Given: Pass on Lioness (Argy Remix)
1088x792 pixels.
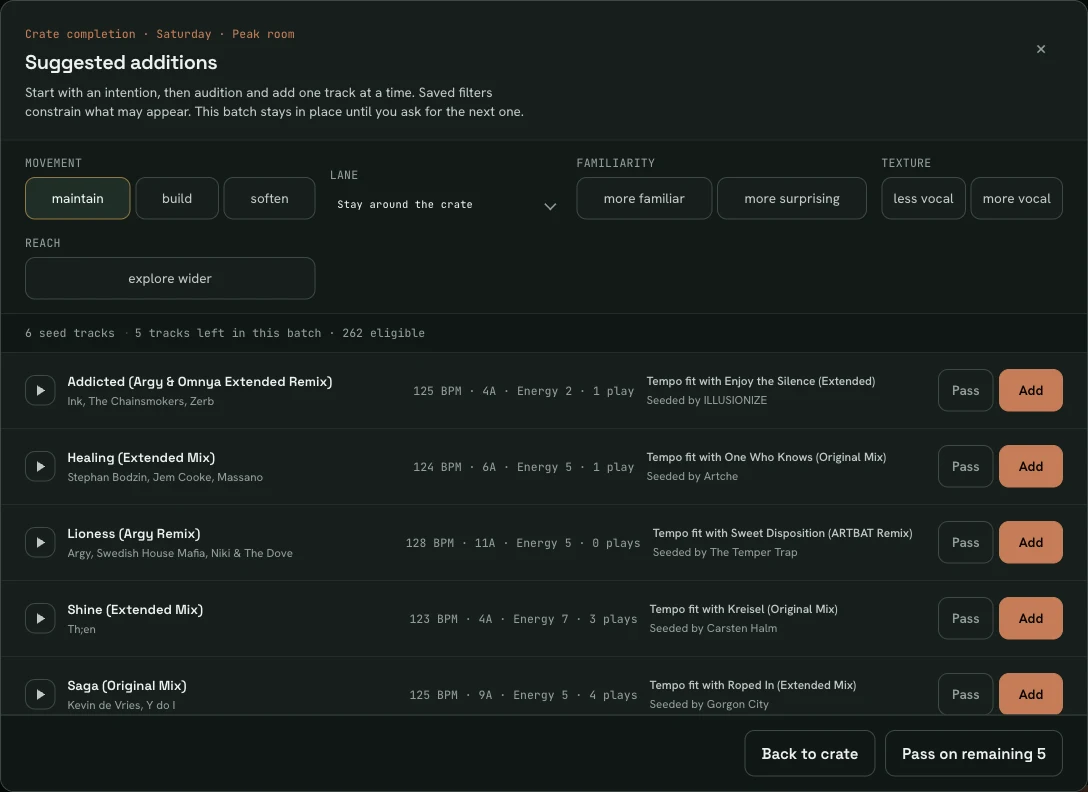Looking at the screenshot, I should [965, 542].
